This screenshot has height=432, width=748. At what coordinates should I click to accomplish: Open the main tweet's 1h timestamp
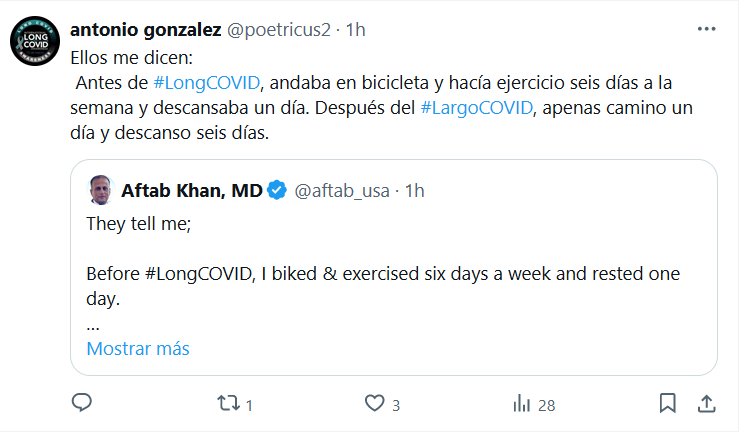(355, 30)
